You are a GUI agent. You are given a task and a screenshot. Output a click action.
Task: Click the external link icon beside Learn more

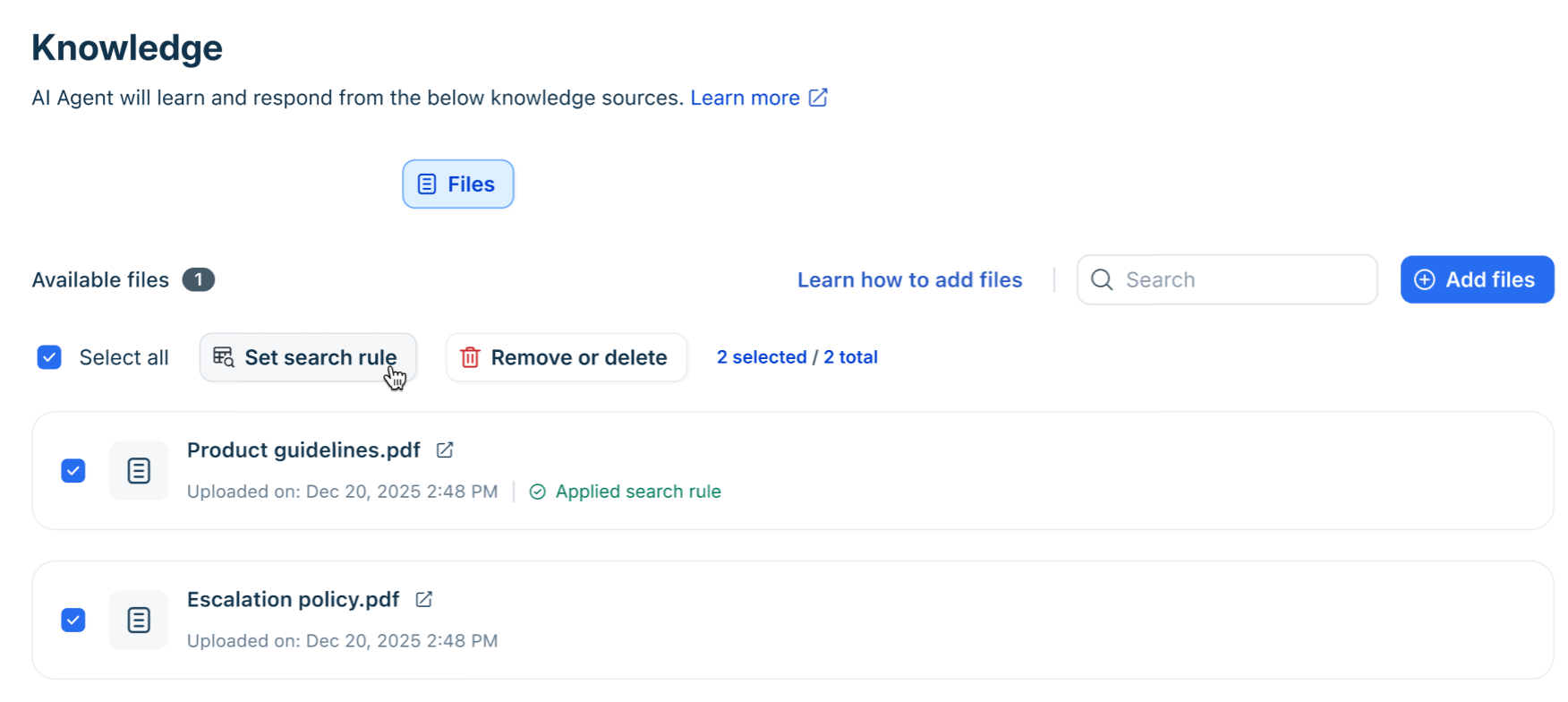coord(818,98)
